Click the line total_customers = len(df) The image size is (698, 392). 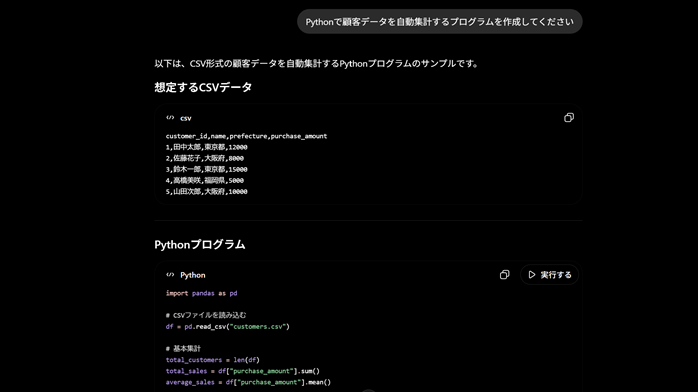tap(212, 360)
